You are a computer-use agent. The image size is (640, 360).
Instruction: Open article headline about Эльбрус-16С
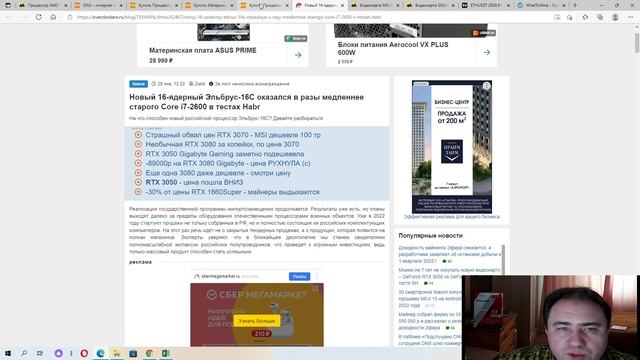tap(246, 102)
